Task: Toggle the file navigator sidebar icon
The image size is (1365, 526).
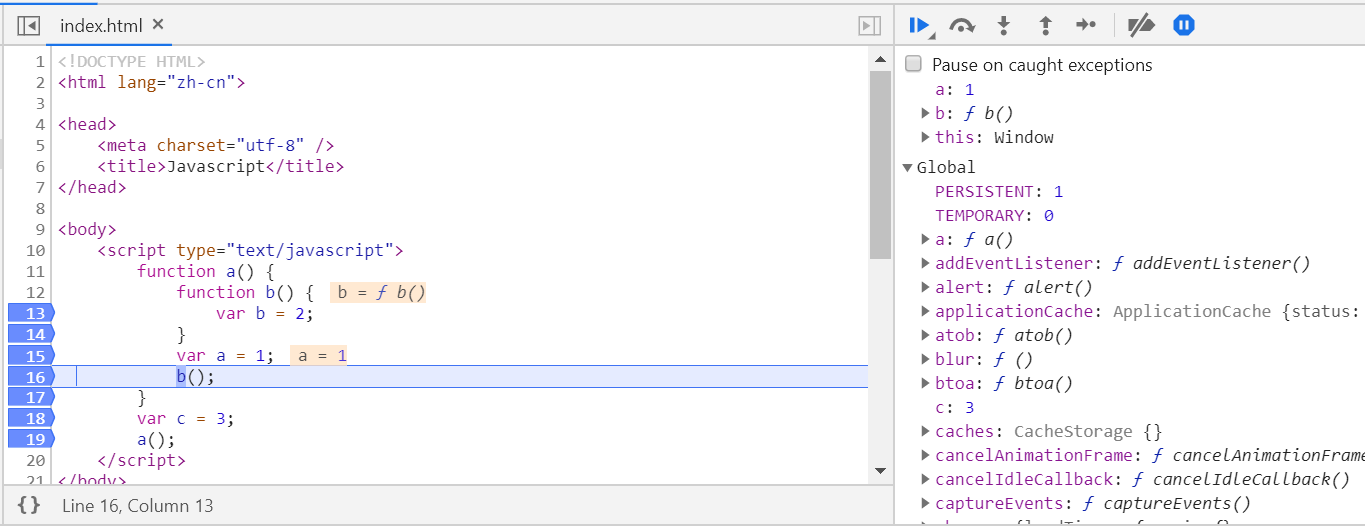Action: [29, 26]
